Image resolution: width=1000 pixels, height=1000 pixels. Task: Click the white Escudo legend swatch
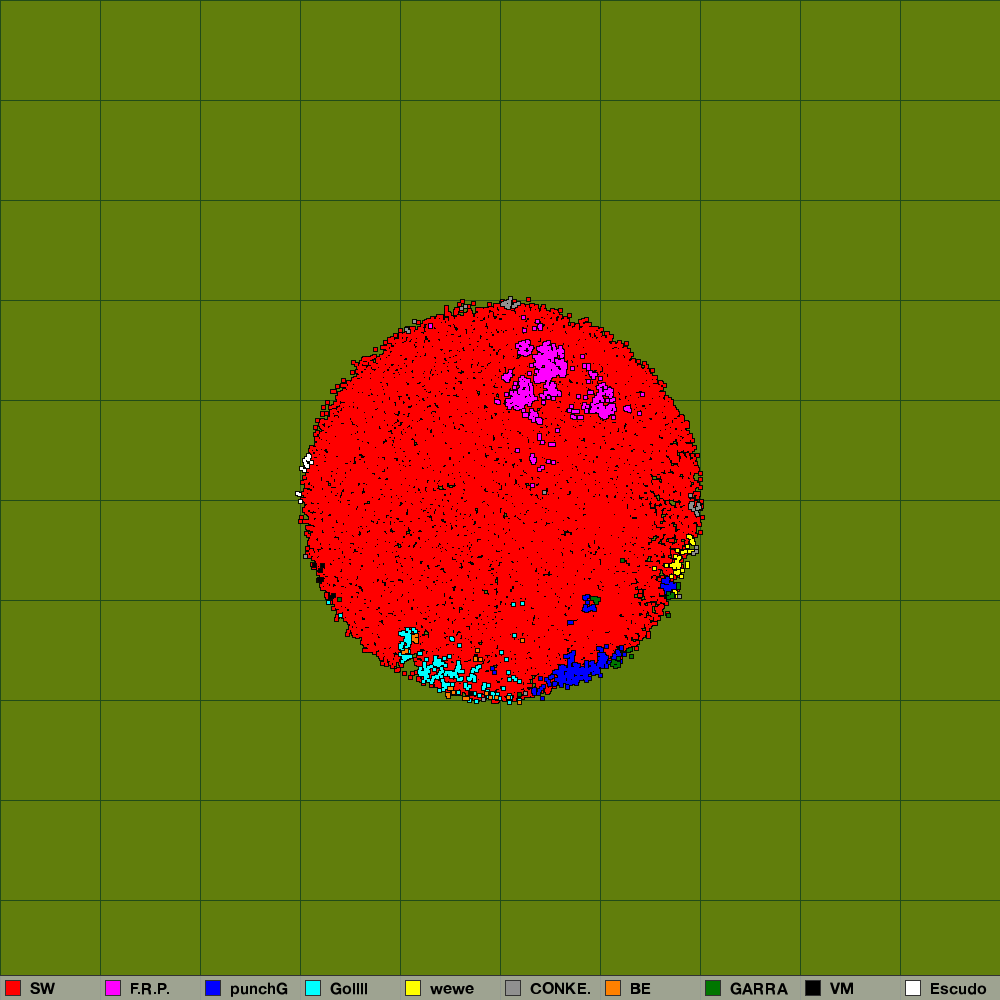pyautogui.click(x=913, y=988)
